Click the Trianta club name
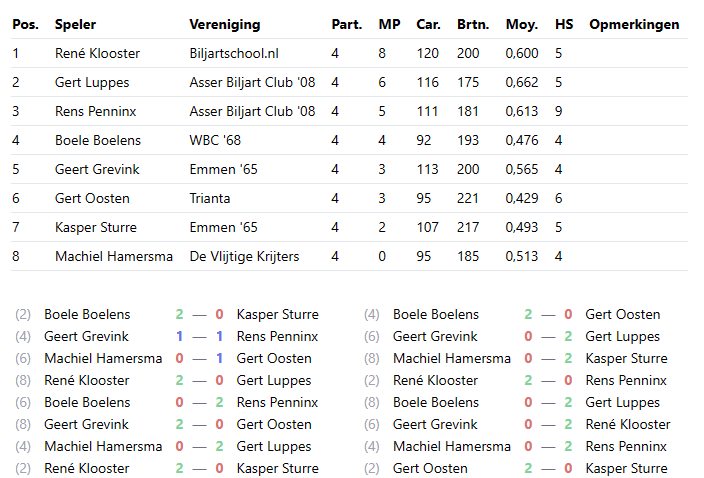704x478 pixels. pyautogui.click(x=210, y=198)
